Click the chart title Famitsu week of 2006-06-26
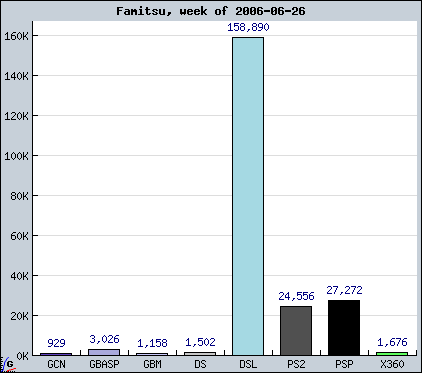Image resolution: width=422 pixels, height=373 pixels. (x=211, y=11)
